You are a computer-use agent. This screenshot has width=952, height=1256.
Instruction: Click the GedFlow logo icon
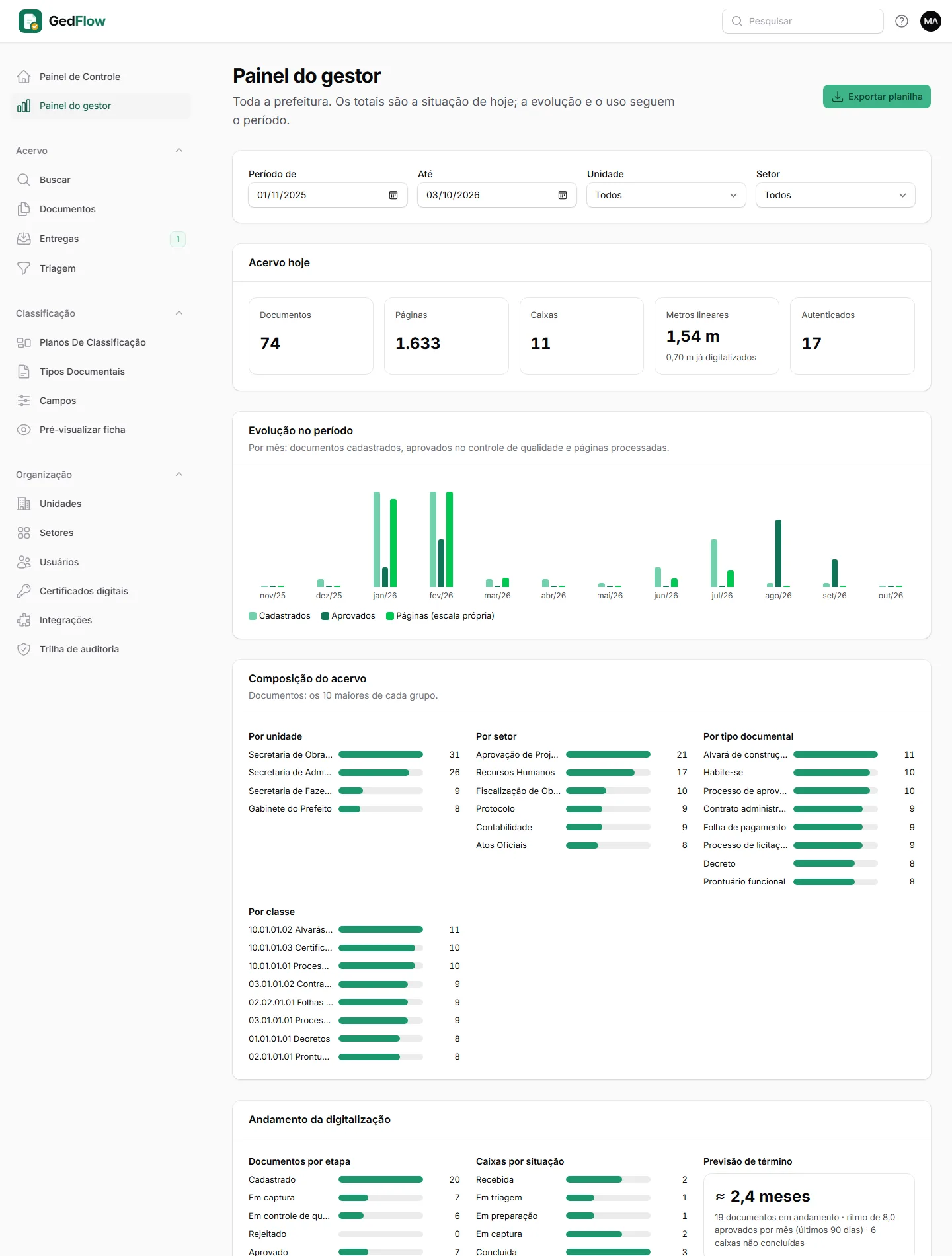(30, 21)
